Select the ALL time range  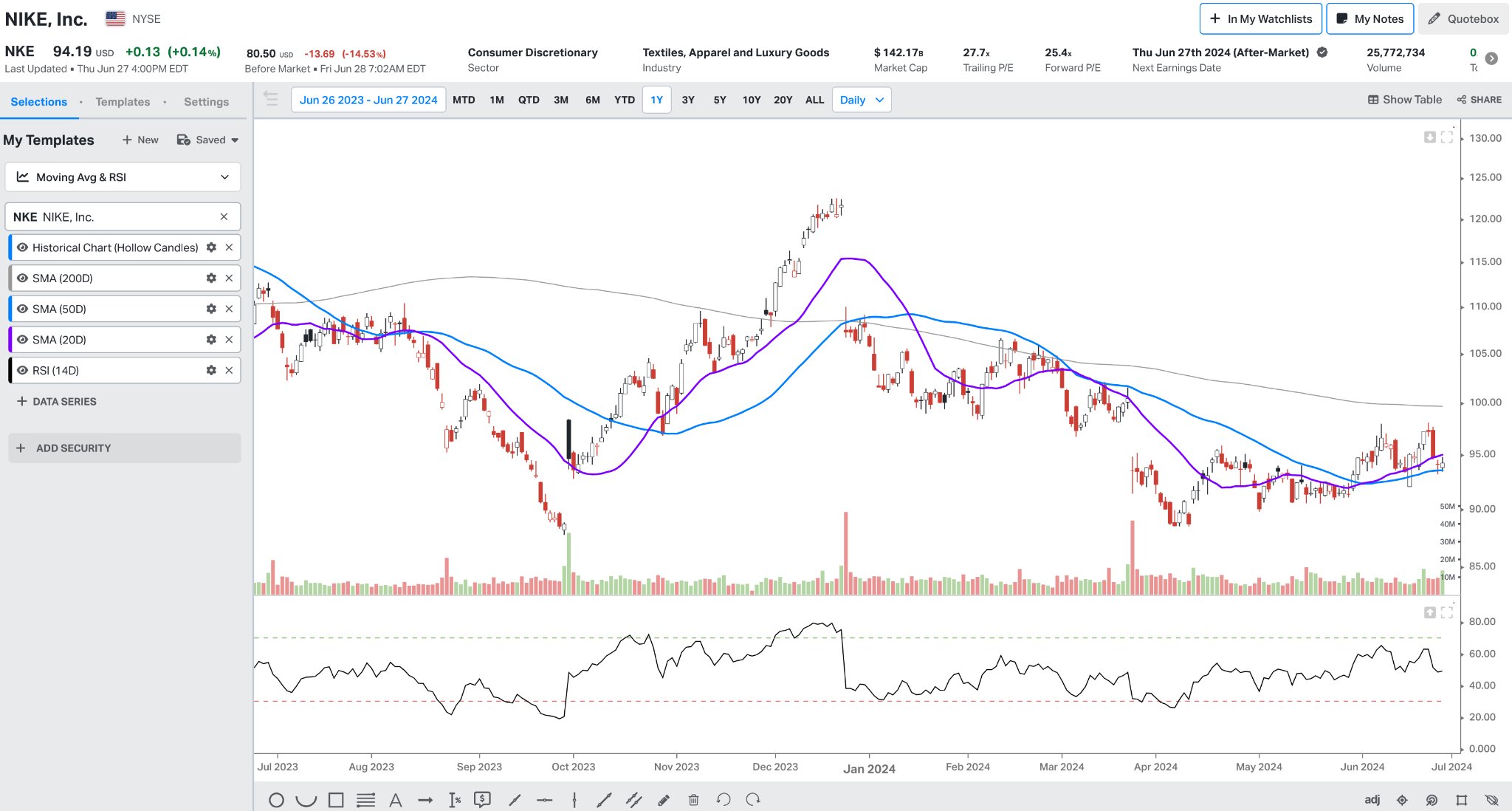pyautogui.click(x=814, y=100)
